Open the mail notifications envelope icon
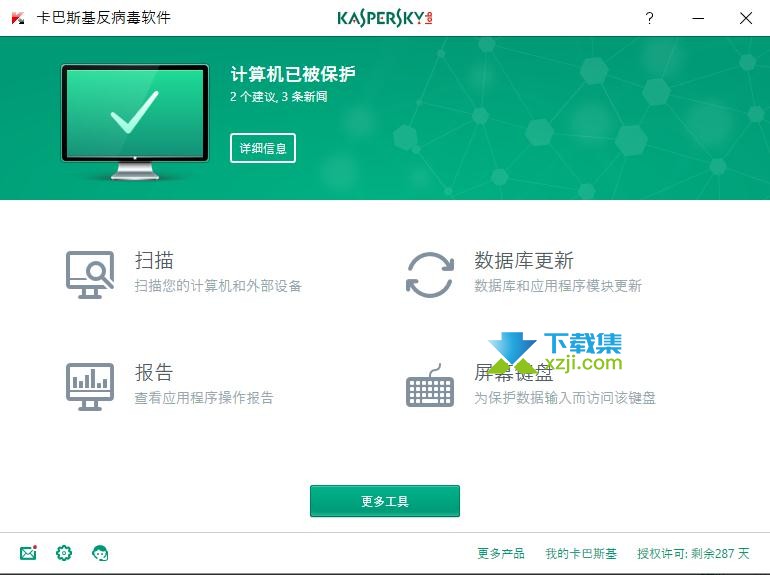The image size is (770, 575). pyautogui.click(x=28, y=553)
